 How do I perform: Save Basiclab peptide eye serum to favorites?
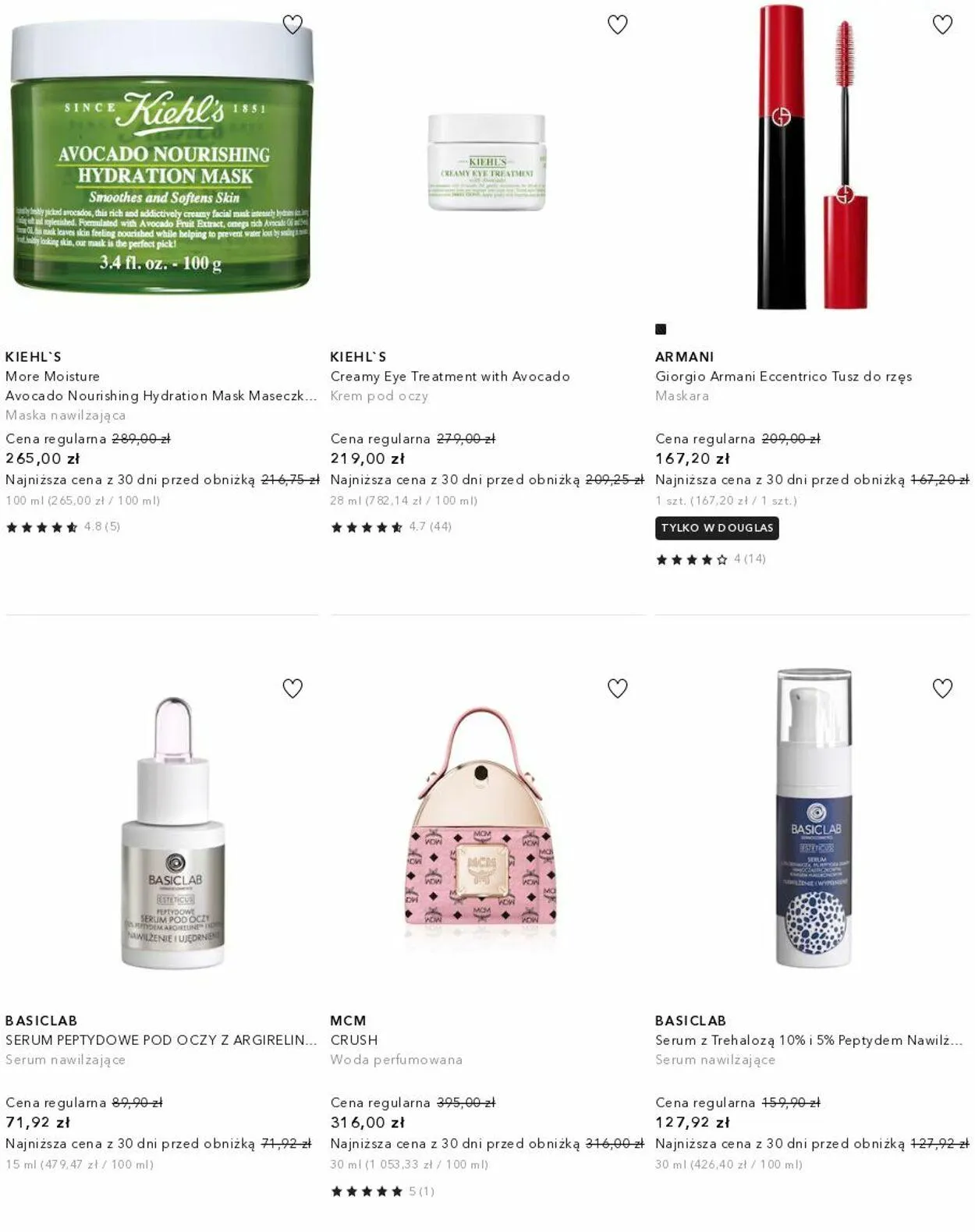point(292,689)
